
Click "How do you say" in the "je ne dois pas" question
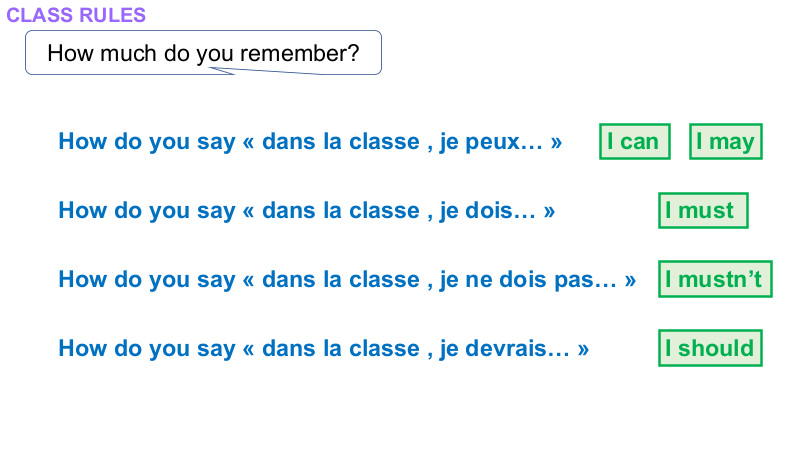pyautogui.click(x=147, y=280)
